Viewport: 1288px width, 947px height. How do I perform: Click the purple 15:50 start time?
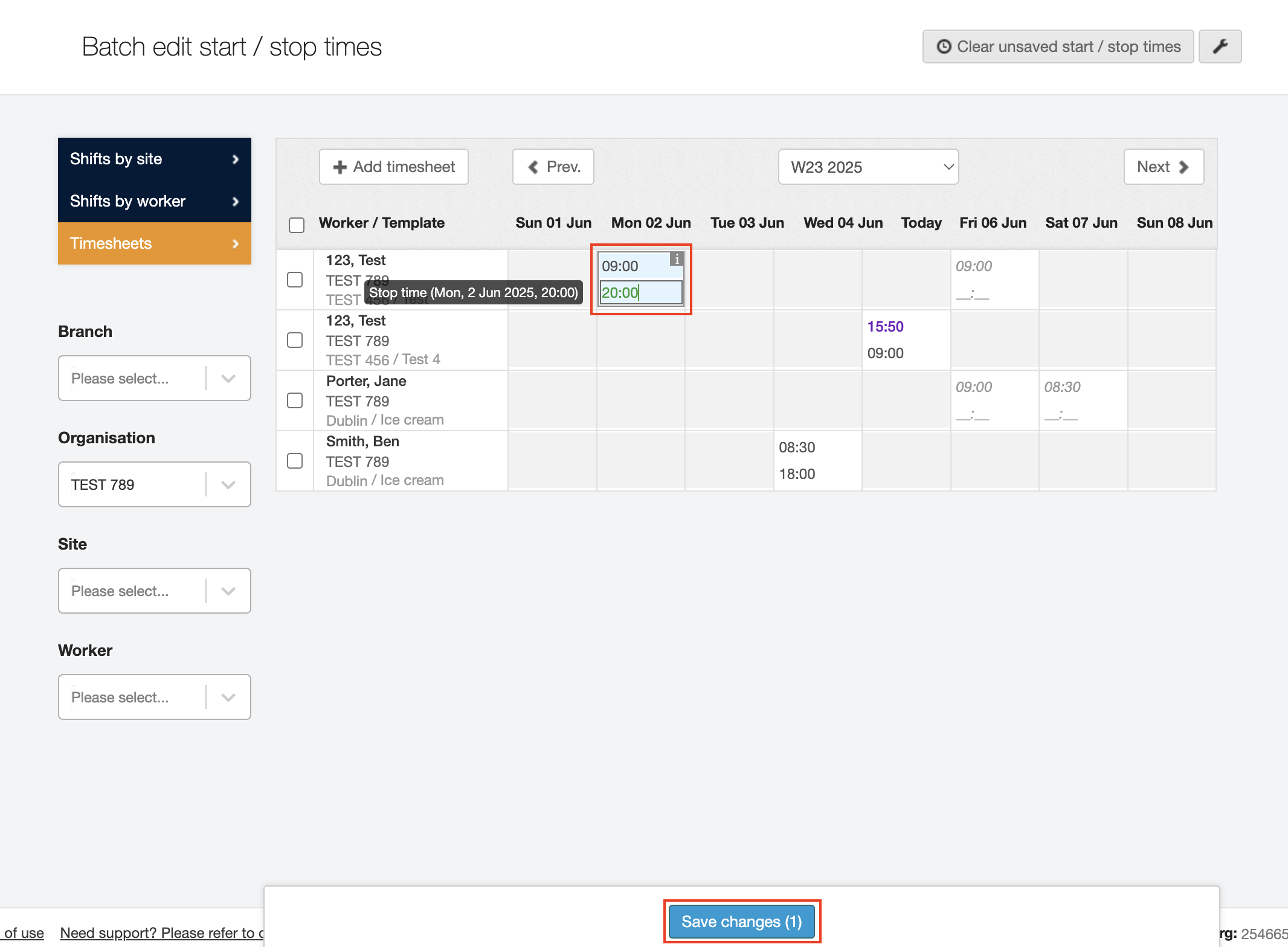point(885,327)
